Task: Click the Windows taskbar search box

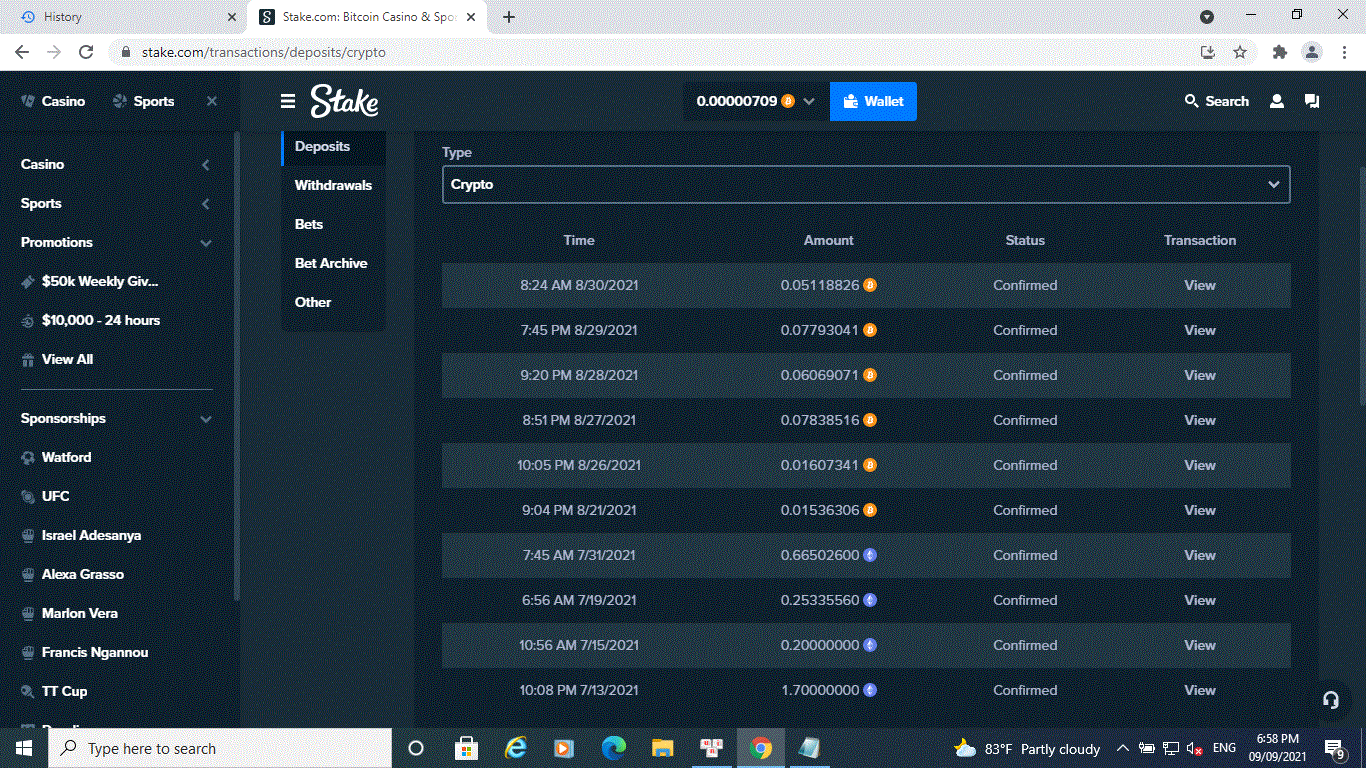Action: tap(219, 748)
